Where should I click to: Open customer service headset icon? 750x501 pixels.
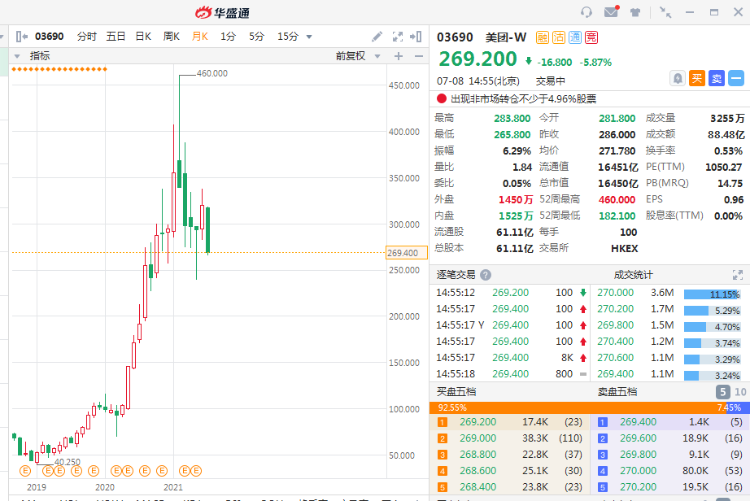tap(586, 12)
